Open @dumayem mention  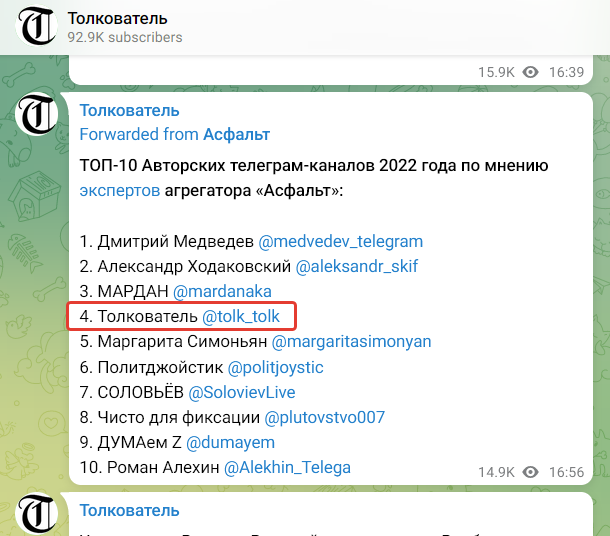pyautogui.click(x=230, y=443)
